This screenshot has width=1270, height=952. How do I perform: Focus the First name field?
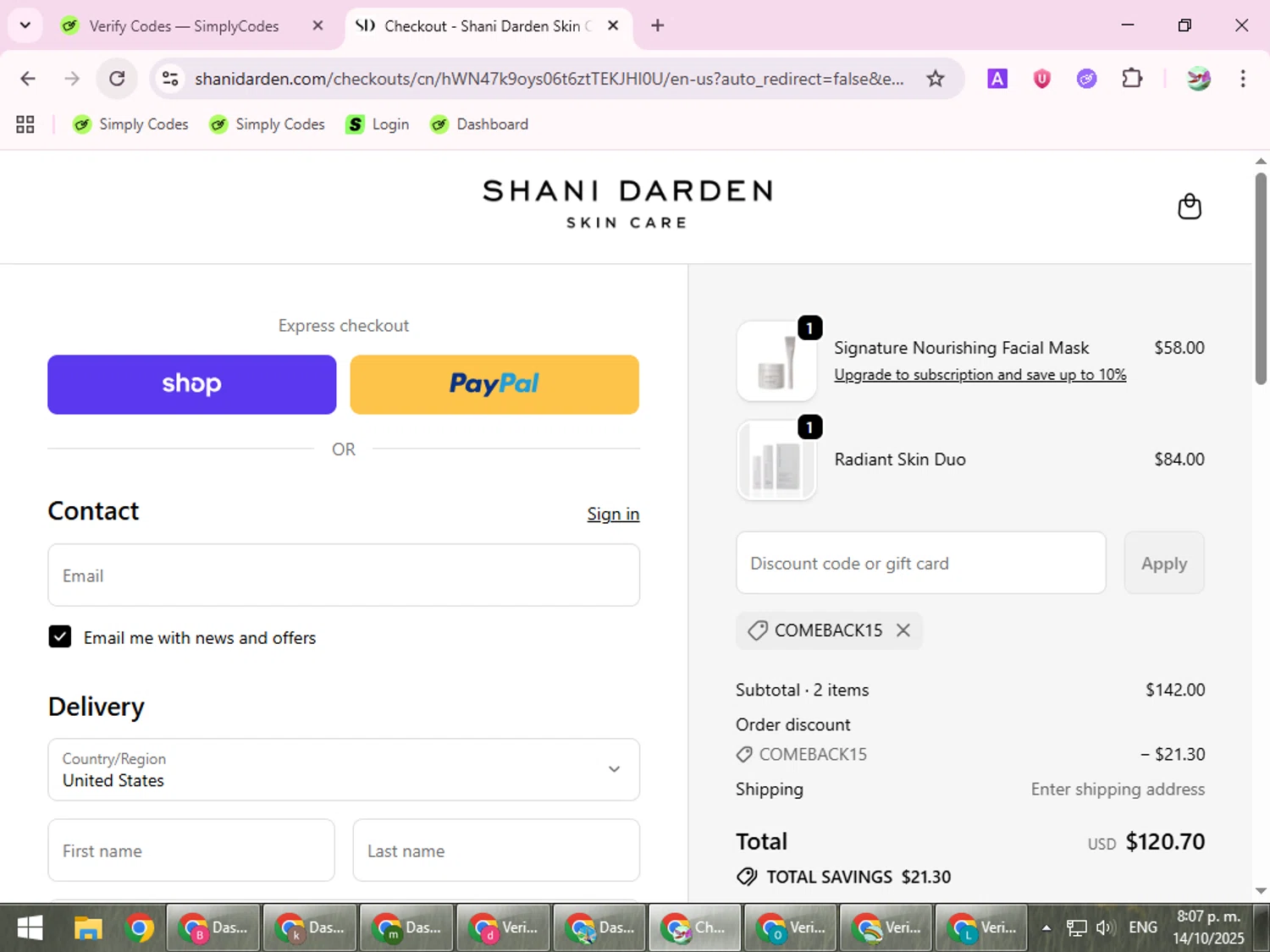[x=191, y=850]
